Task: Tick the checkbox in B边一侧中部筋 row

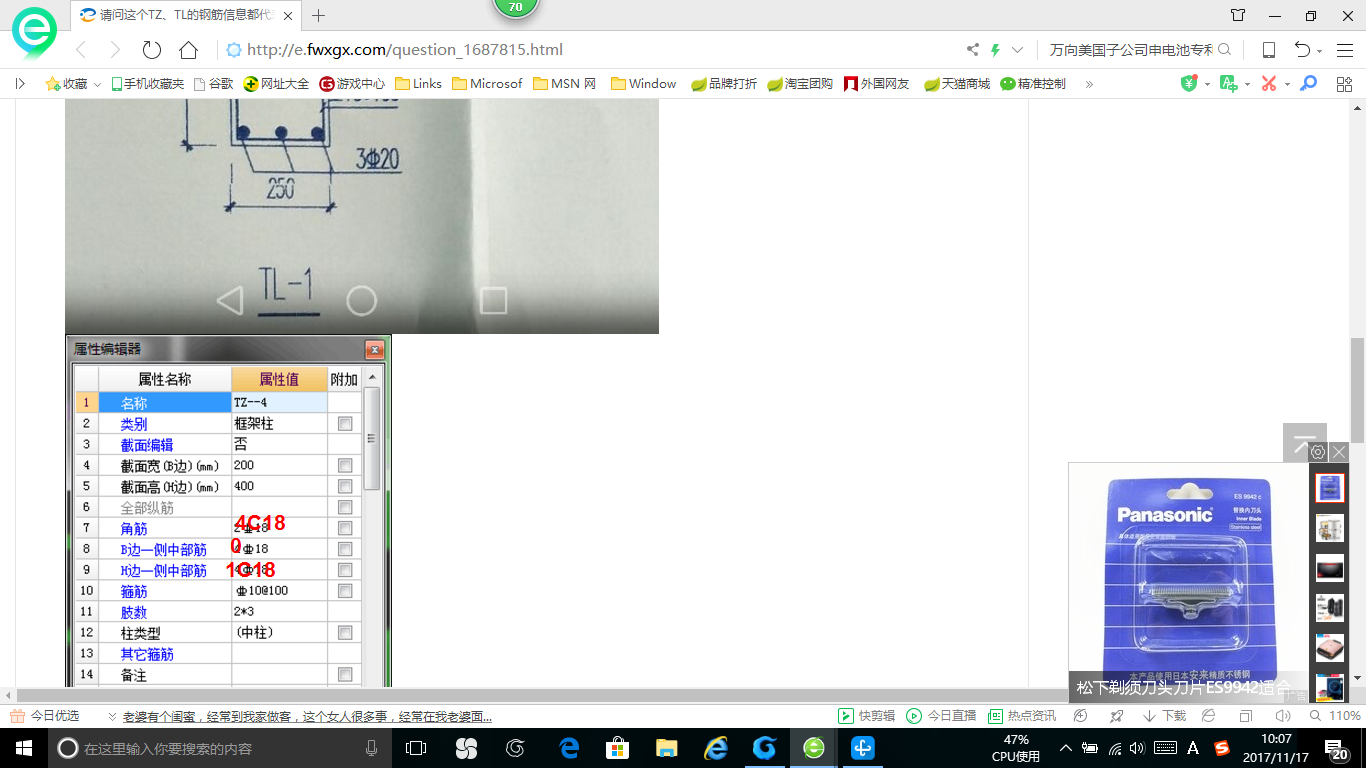Action: coord(345,549)
